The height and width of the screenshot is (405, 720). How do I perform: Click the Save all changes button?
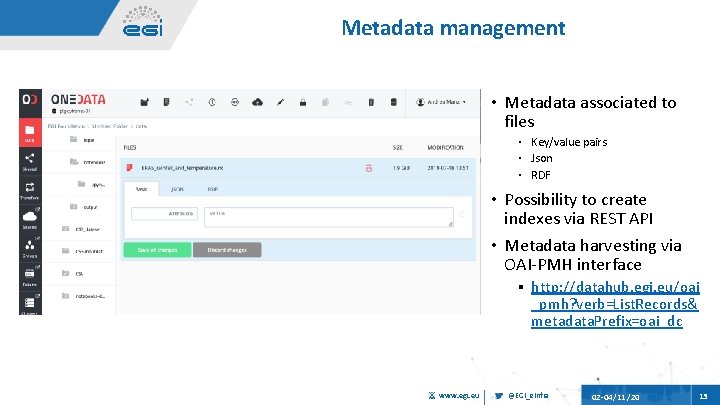coord(157,250)
